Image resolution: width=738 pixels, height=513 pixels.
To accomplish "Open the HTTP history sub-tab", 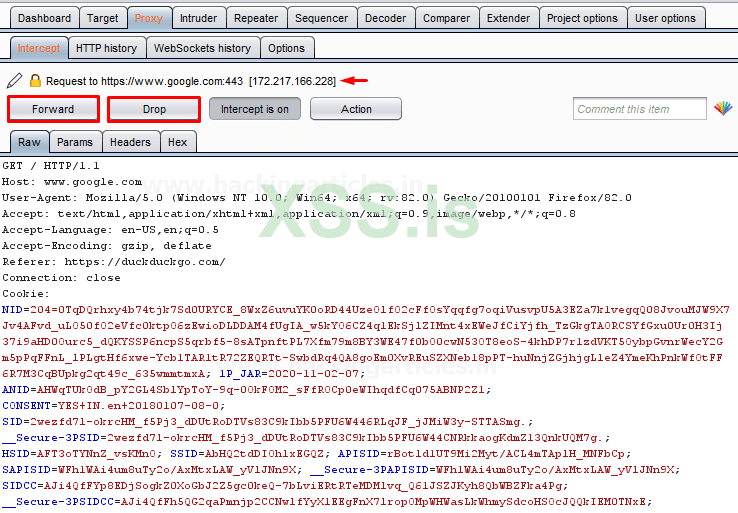I will 106,48.
